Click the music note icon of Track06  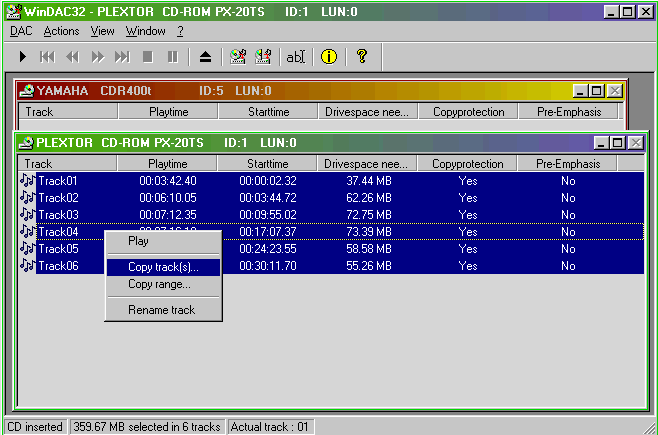tap(28, 266)
